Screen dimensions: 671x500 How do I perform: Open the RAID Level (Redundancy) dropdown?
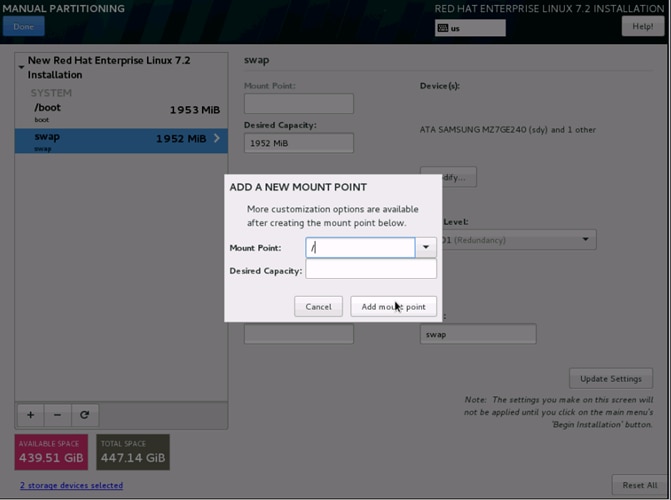[x=519, y=240]
